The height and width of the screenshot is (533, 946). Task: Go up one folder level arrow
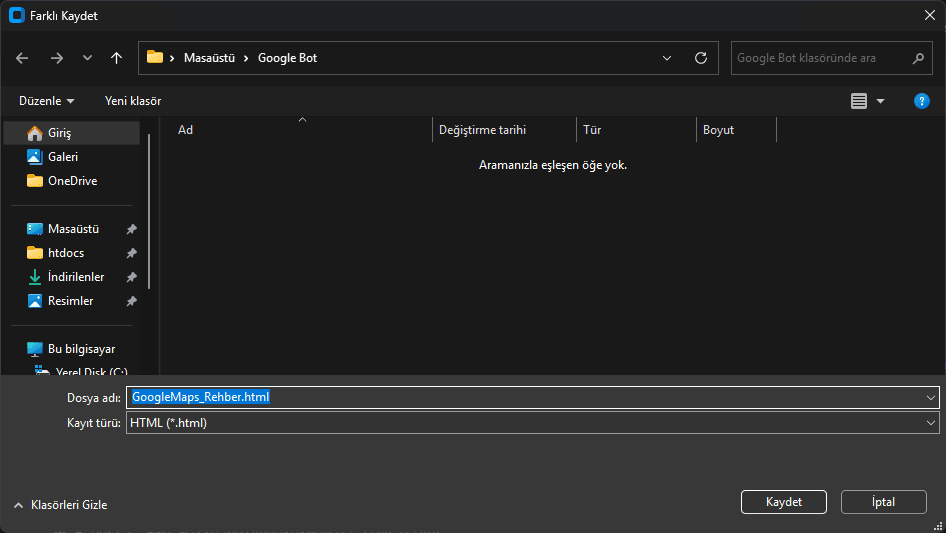point(117,58)
